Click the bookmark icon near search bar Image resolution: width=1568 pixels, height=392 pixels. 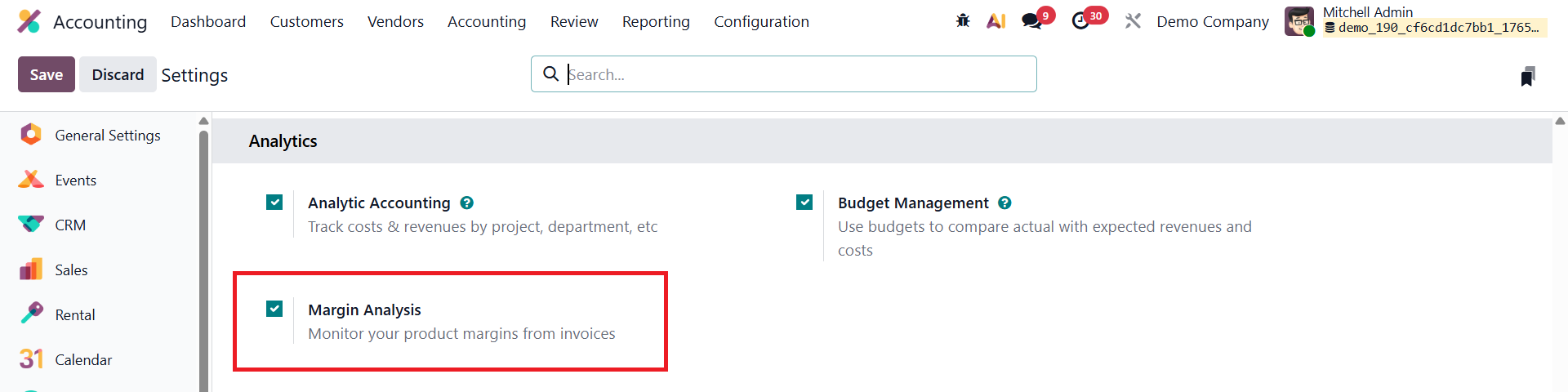click(x=1528, y=77)
